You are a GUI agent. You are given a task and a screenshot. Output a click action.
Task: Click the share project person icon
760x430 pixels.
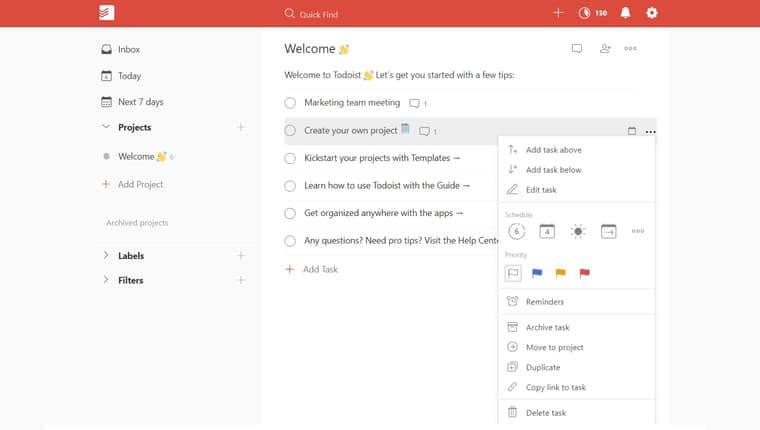click(605, 48)
